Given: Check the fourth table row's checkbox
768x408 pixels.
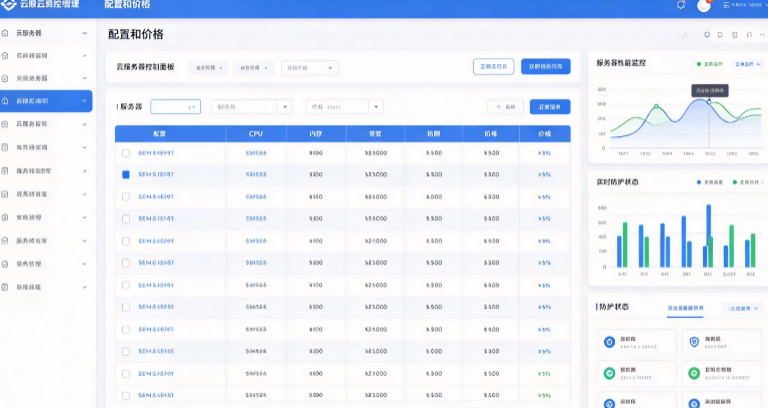Looking at the screenshot, I should [x=126, y=219].
